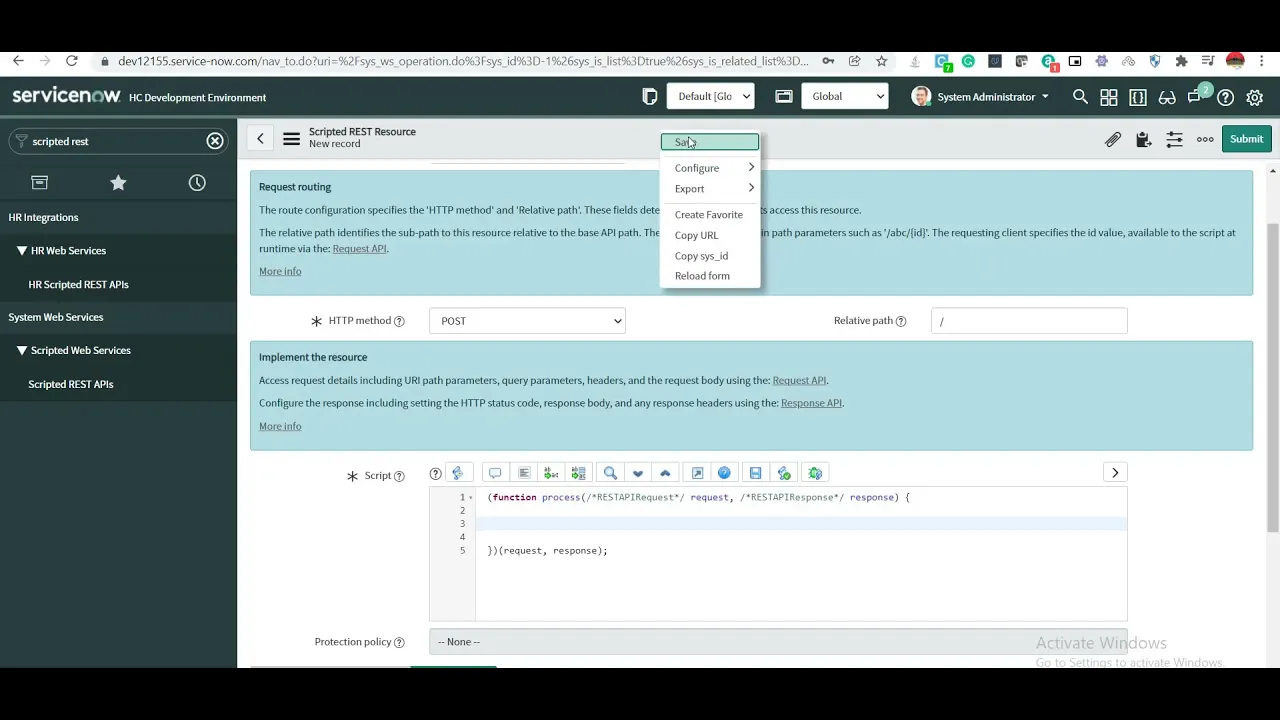Image resolution: width=1280 pixels, height=720 pixels.
Task: Click inside the script editor line 3
Action: (800, 524)
